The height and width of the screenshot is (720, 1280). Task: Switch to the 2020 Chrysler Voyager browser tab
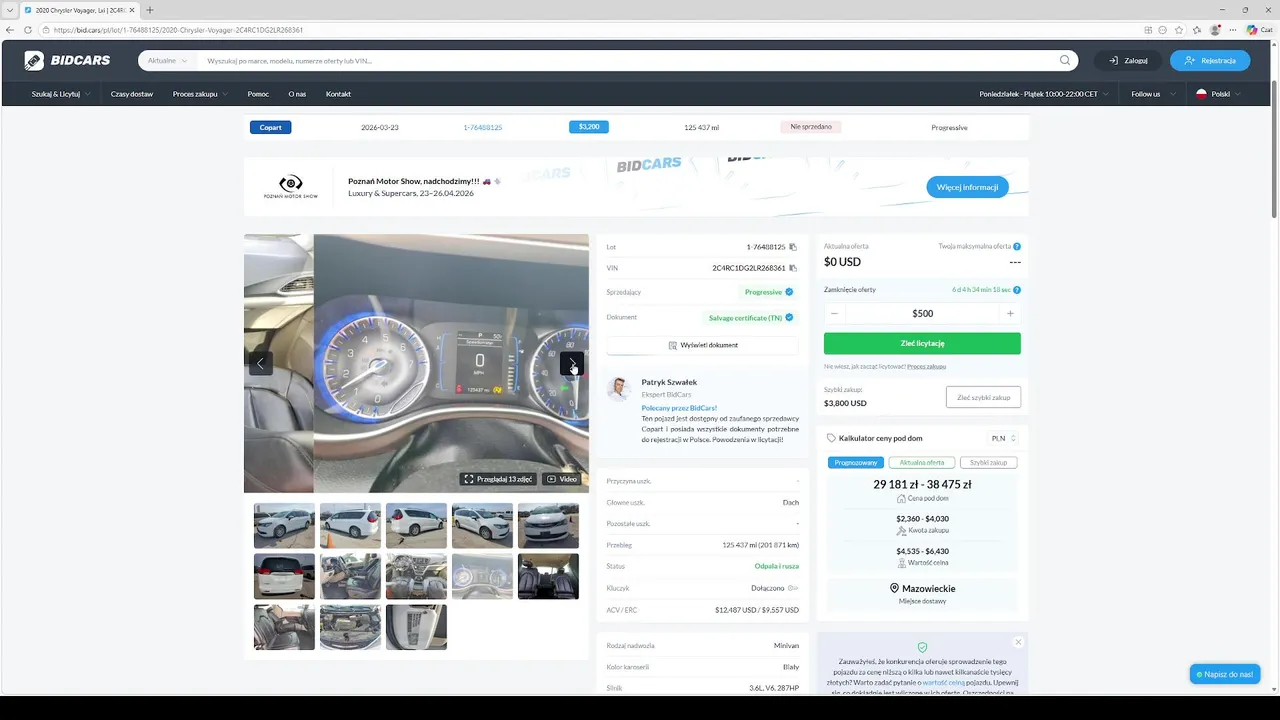(79, 10)
